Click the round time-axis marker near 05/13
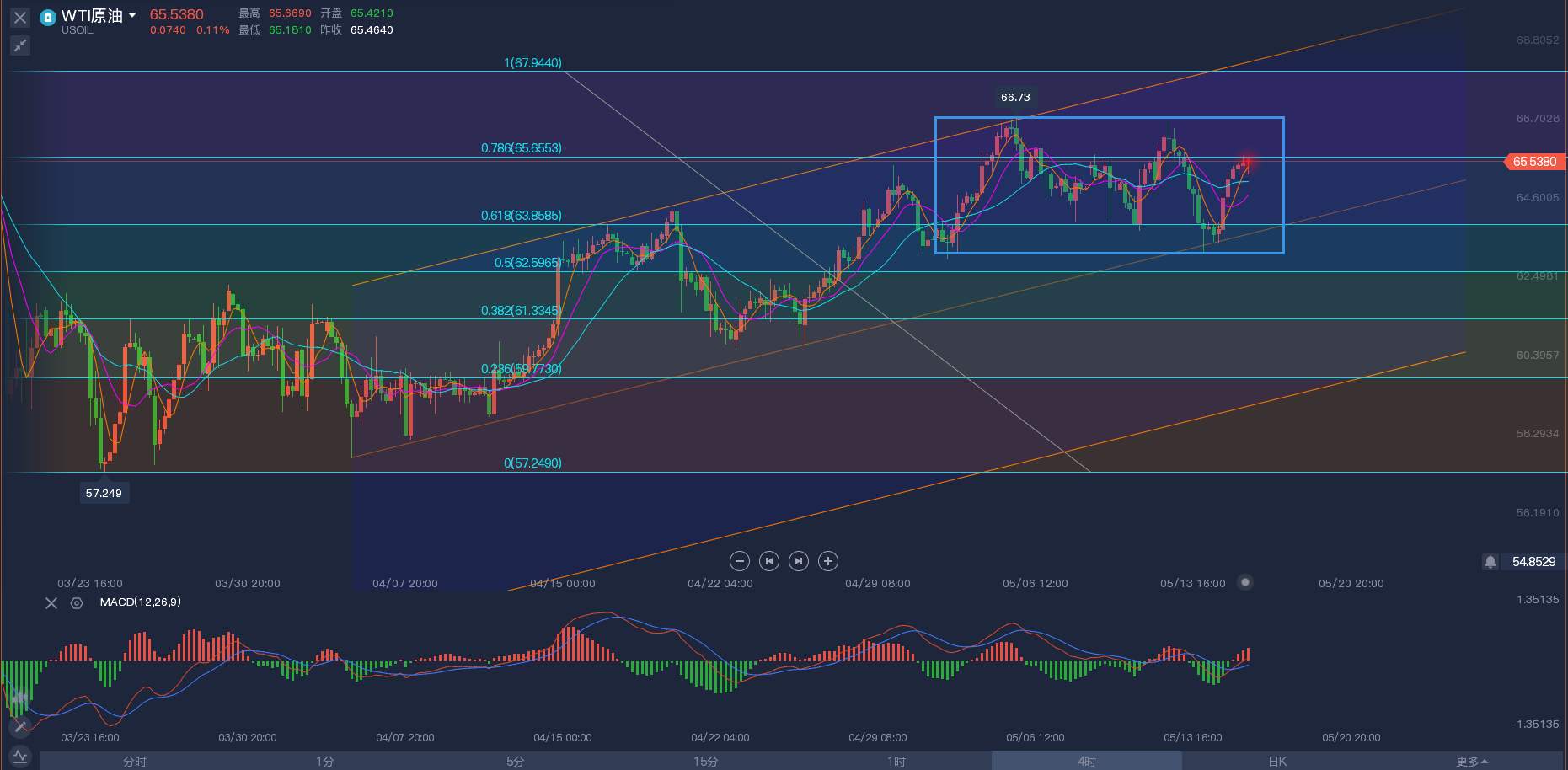The height and width of the screenshot is (770, 1568). click(x=1245, y=582)
